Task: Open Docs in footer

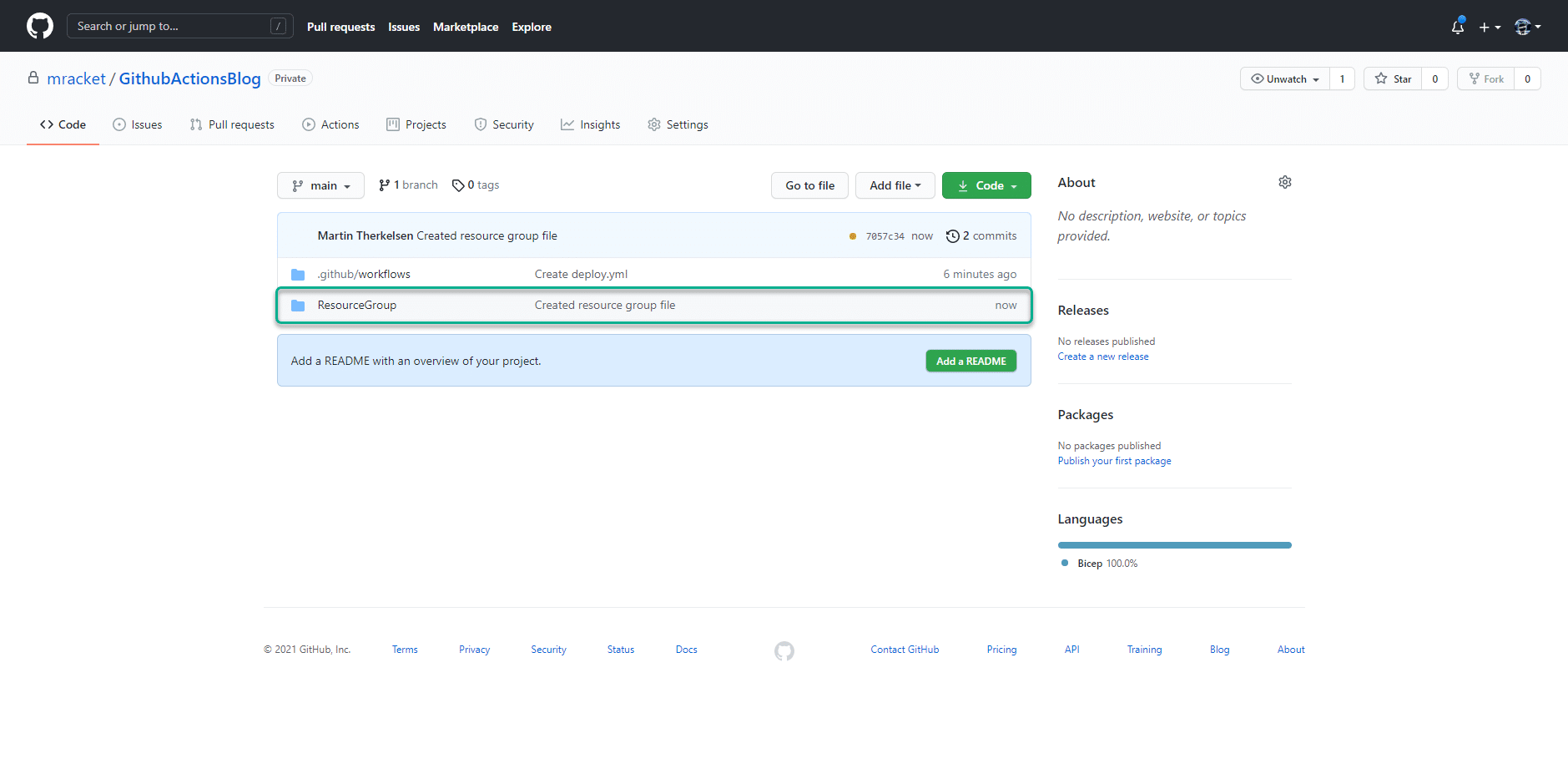Action: click(686, 650)
